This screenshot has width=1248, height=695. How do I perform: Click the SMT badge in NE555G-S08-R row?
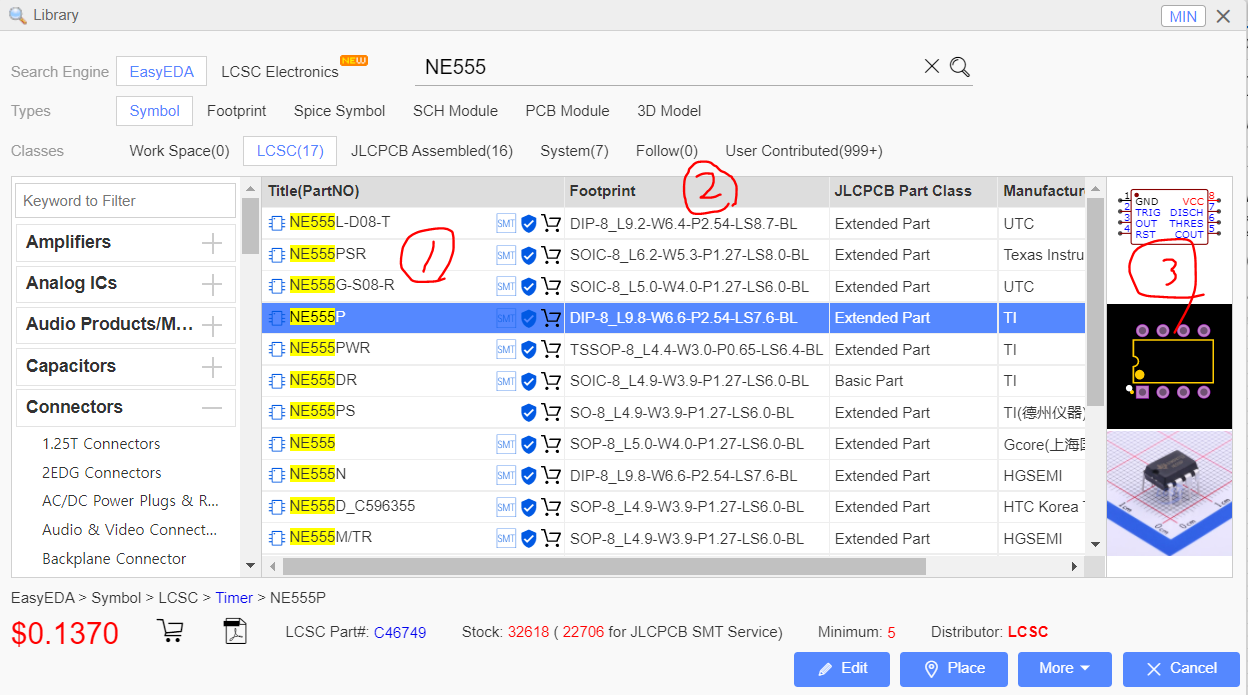(x=506, y=286)
